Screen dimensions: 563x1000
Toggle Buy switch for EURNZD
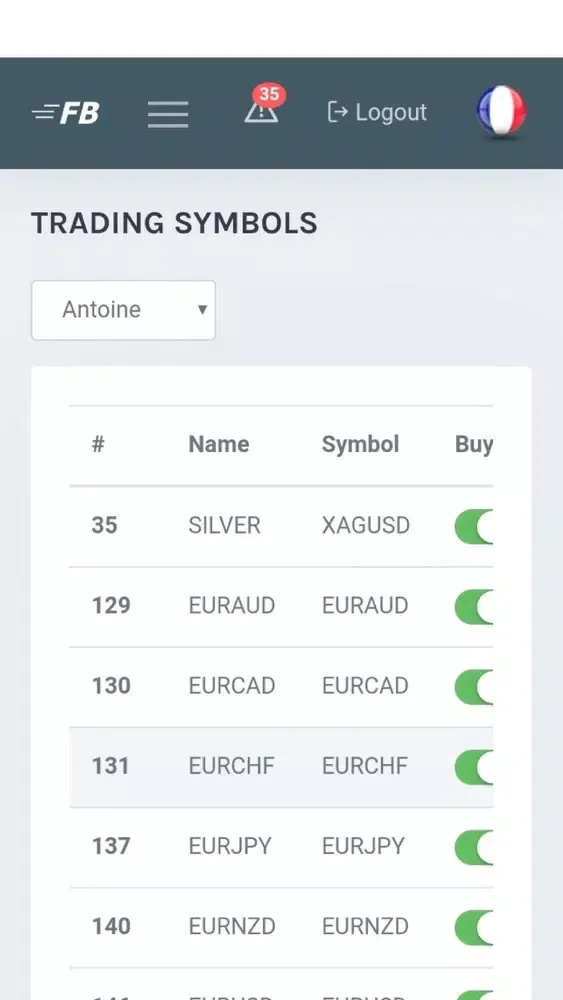[474, 927]
